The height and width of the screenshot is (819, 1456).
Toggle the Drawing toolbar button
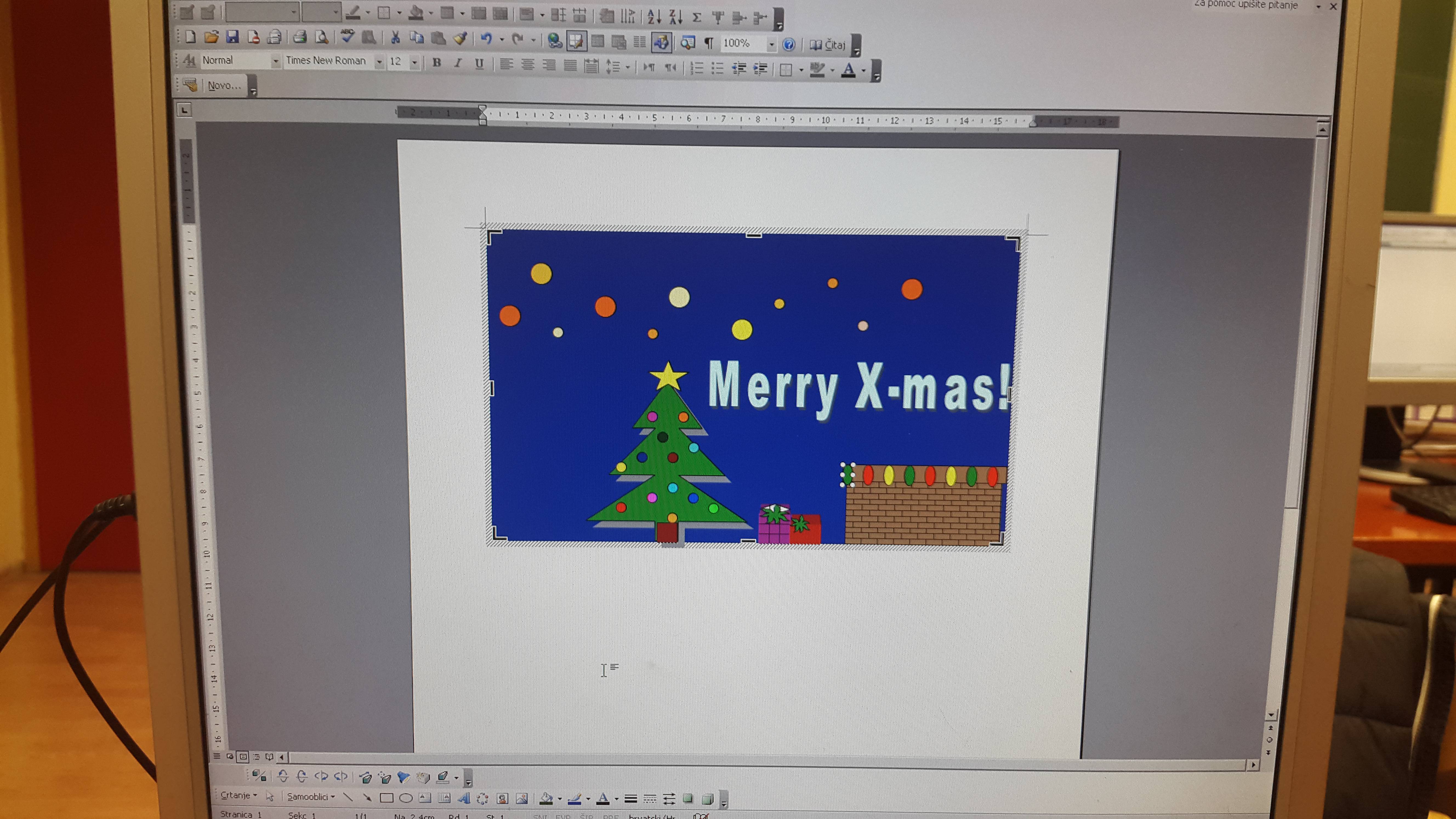coord(661,42)
